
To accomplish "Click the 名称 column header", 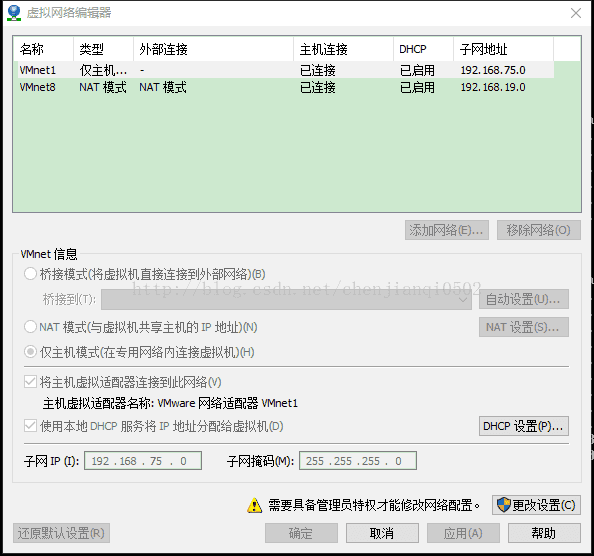I will pyautogui.click(x=43, y=49).
